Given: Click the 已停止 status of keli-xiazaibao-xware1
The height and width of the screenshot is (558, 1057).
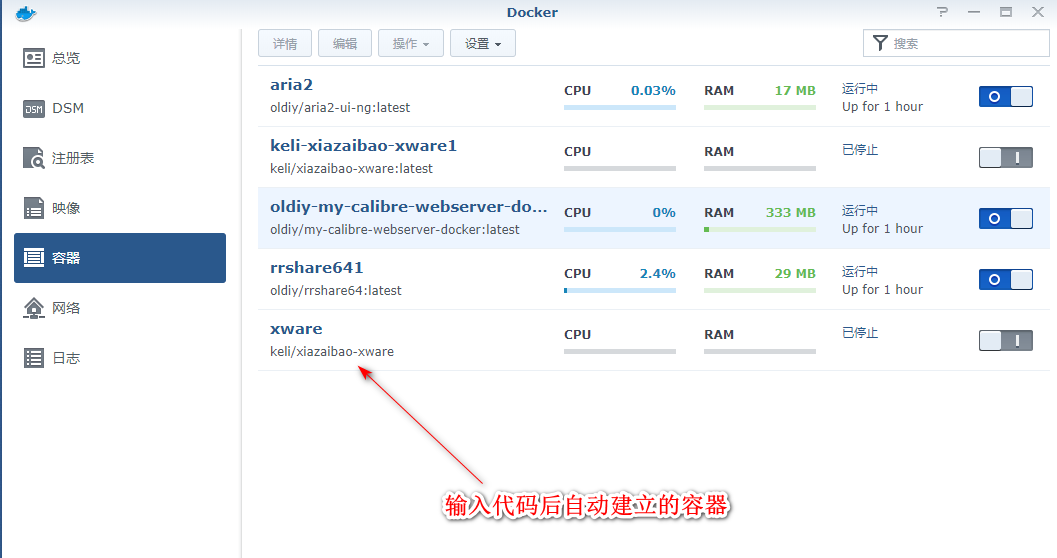Looking at the screenshot, I should pyautogui.click(x=859, y=150).
